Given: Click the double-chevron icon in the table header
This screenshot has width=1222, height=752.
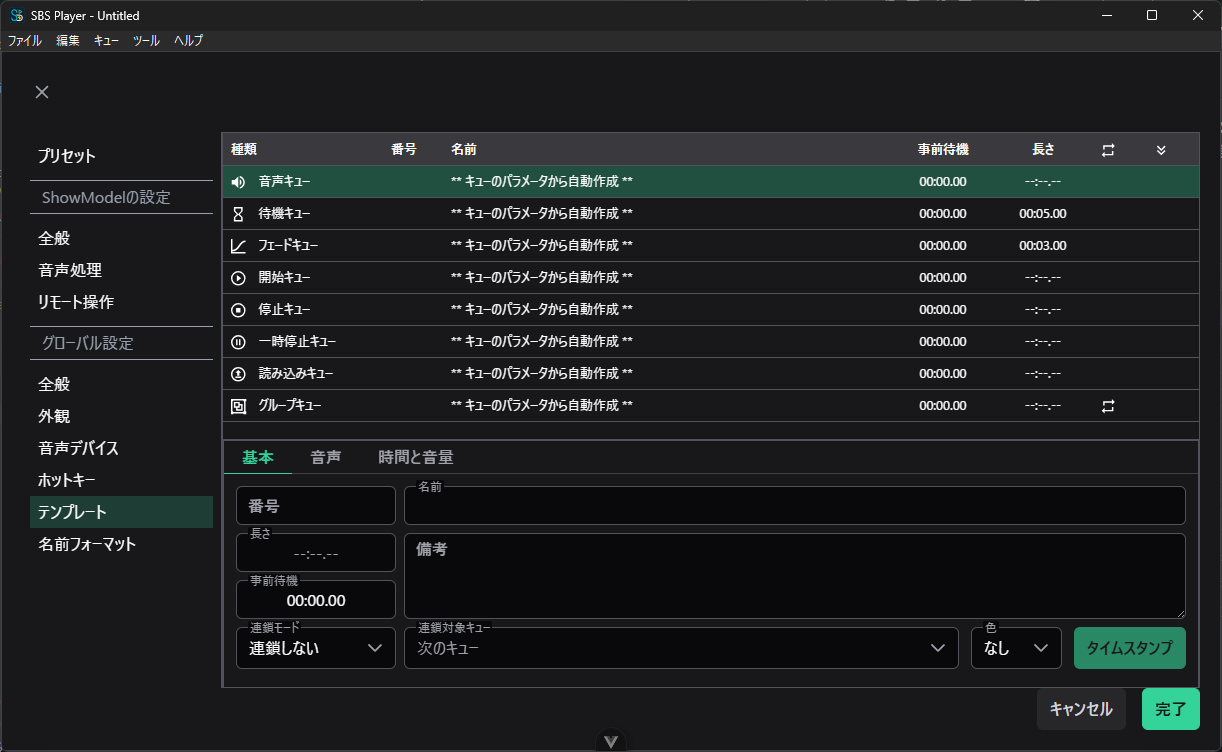Looking at the screenshot, I should click(x=1161, y=150).
